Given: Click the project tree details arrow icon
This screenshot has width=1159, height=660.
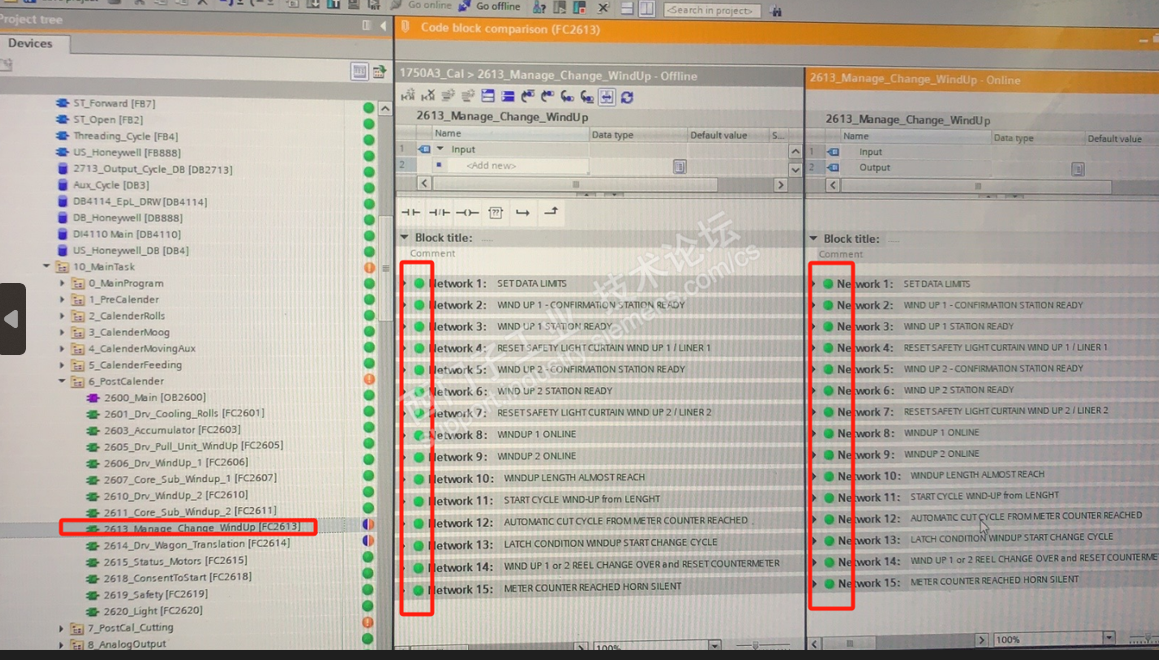Looking at the screenshot, I should tap(379, 71).
